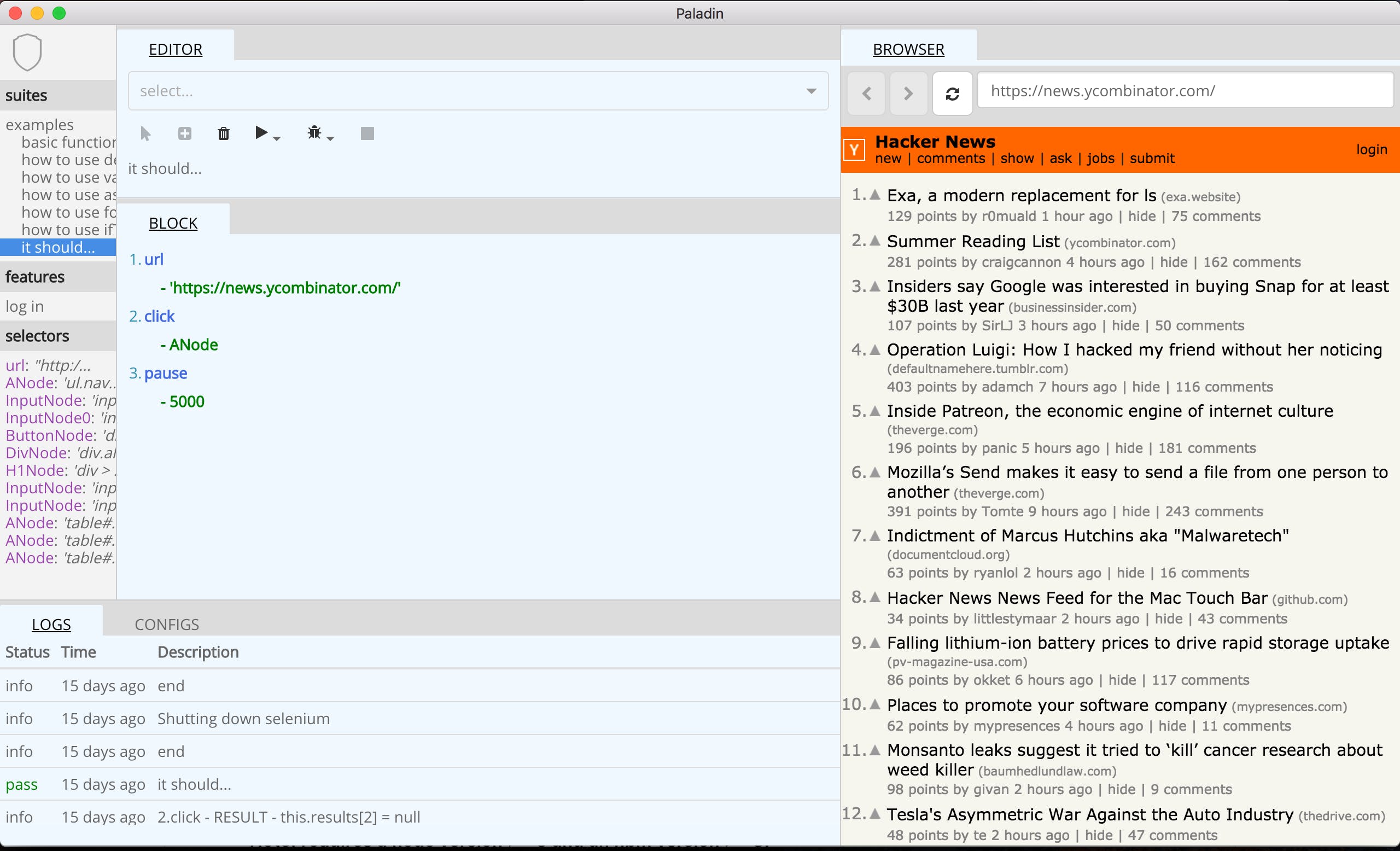
Task: Hide the Operation Luigi story
Action: (1146, 387)
